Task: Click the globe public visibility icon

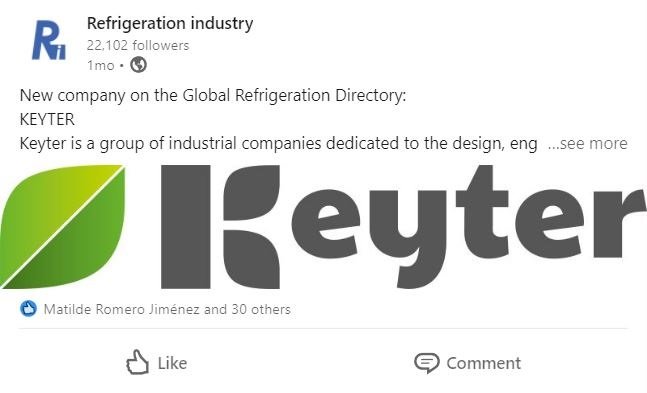Action: (138, 65)
